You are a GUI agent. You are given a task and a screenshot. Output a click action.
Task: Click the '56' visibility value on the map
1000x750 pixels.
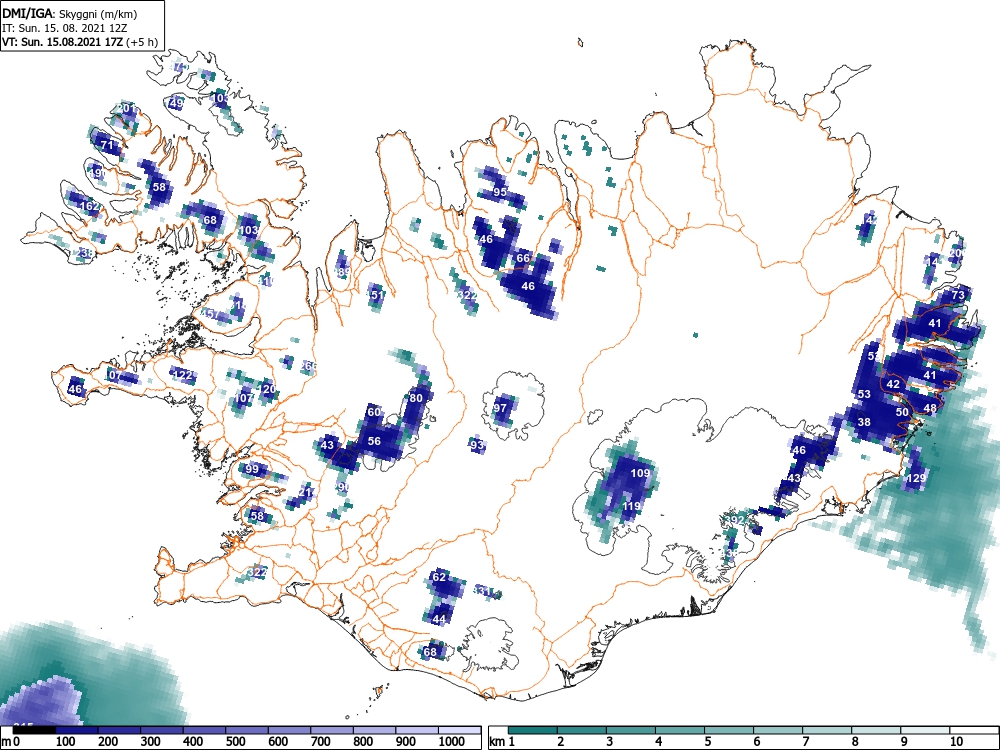coord(374,441)
